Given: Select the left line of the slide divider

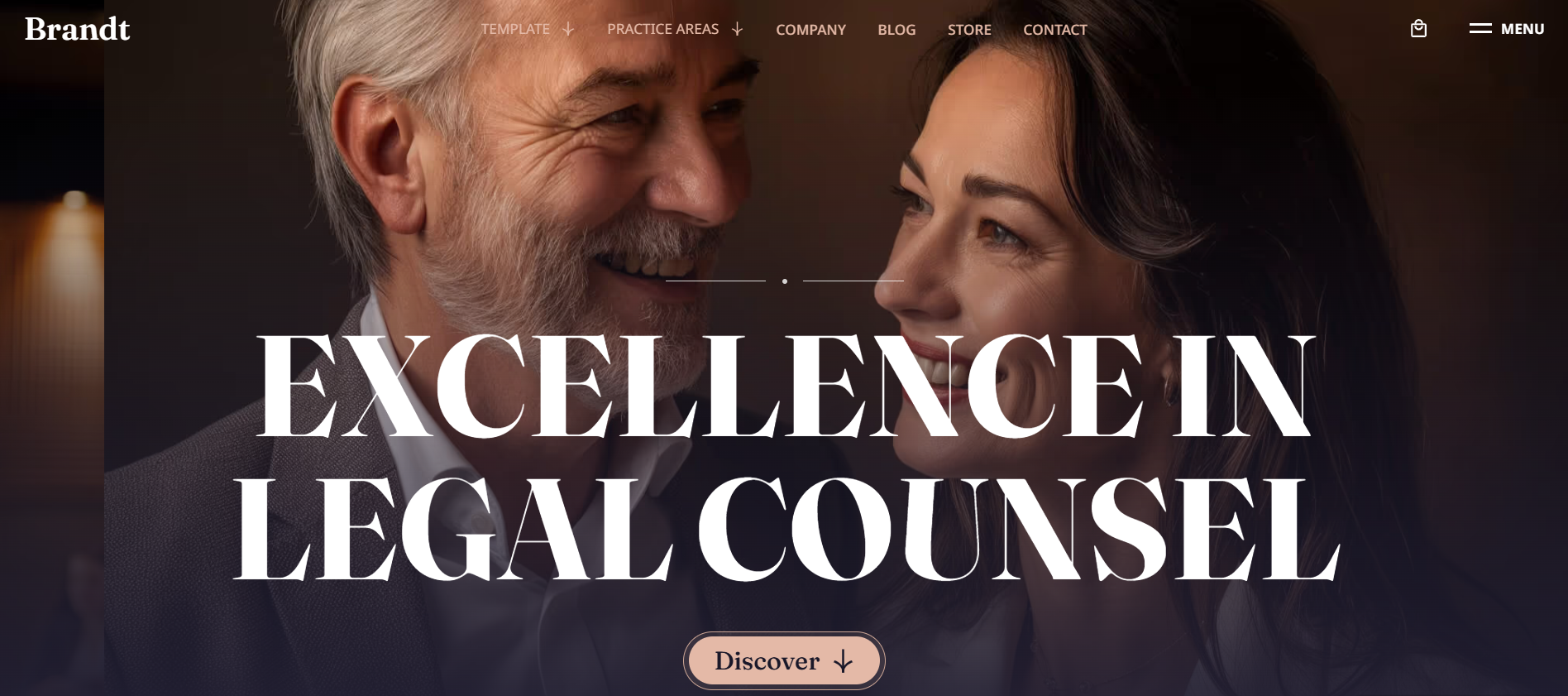Looking at the screenshot, I should (715, 281).
